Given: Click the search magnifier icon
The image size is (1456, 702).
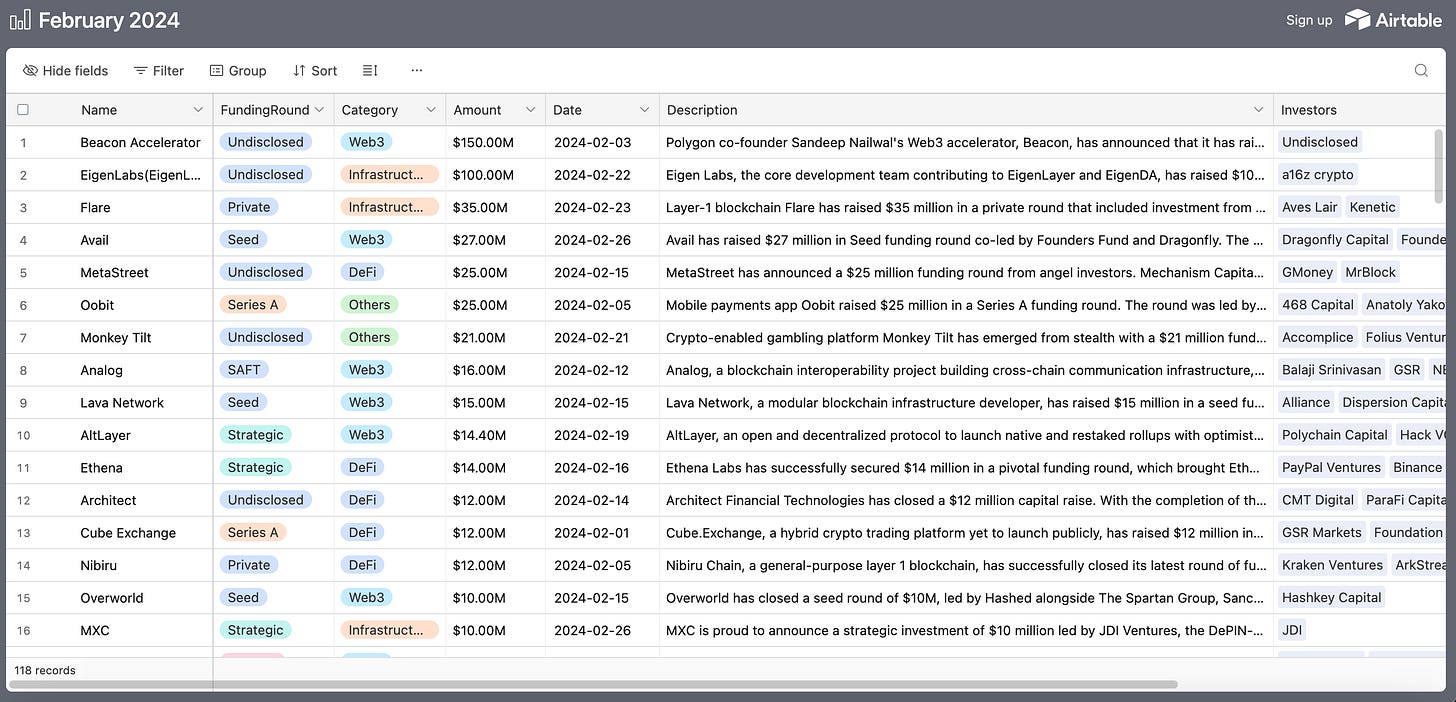Looking at the screenshot, I should click(1421, 71).
